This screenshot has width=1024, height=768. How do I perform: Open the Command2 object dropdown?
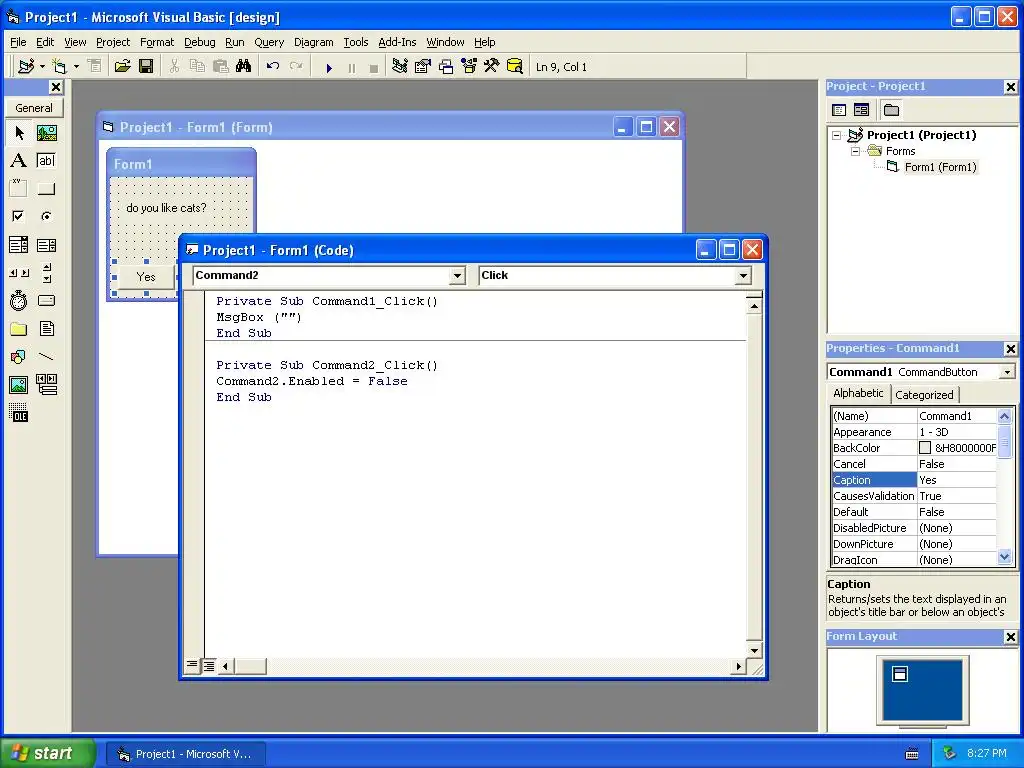457,276
